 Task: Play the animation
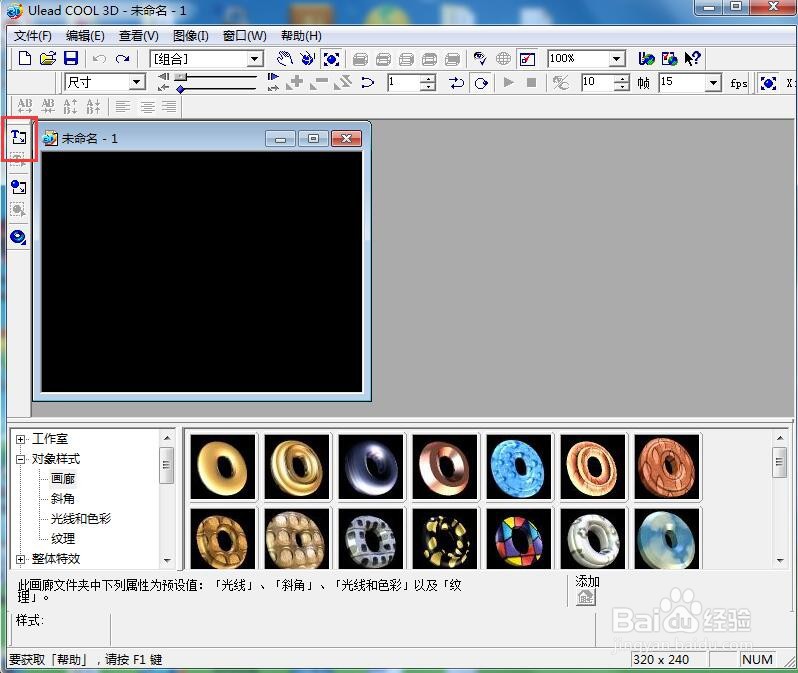click(x=508, y=82)
